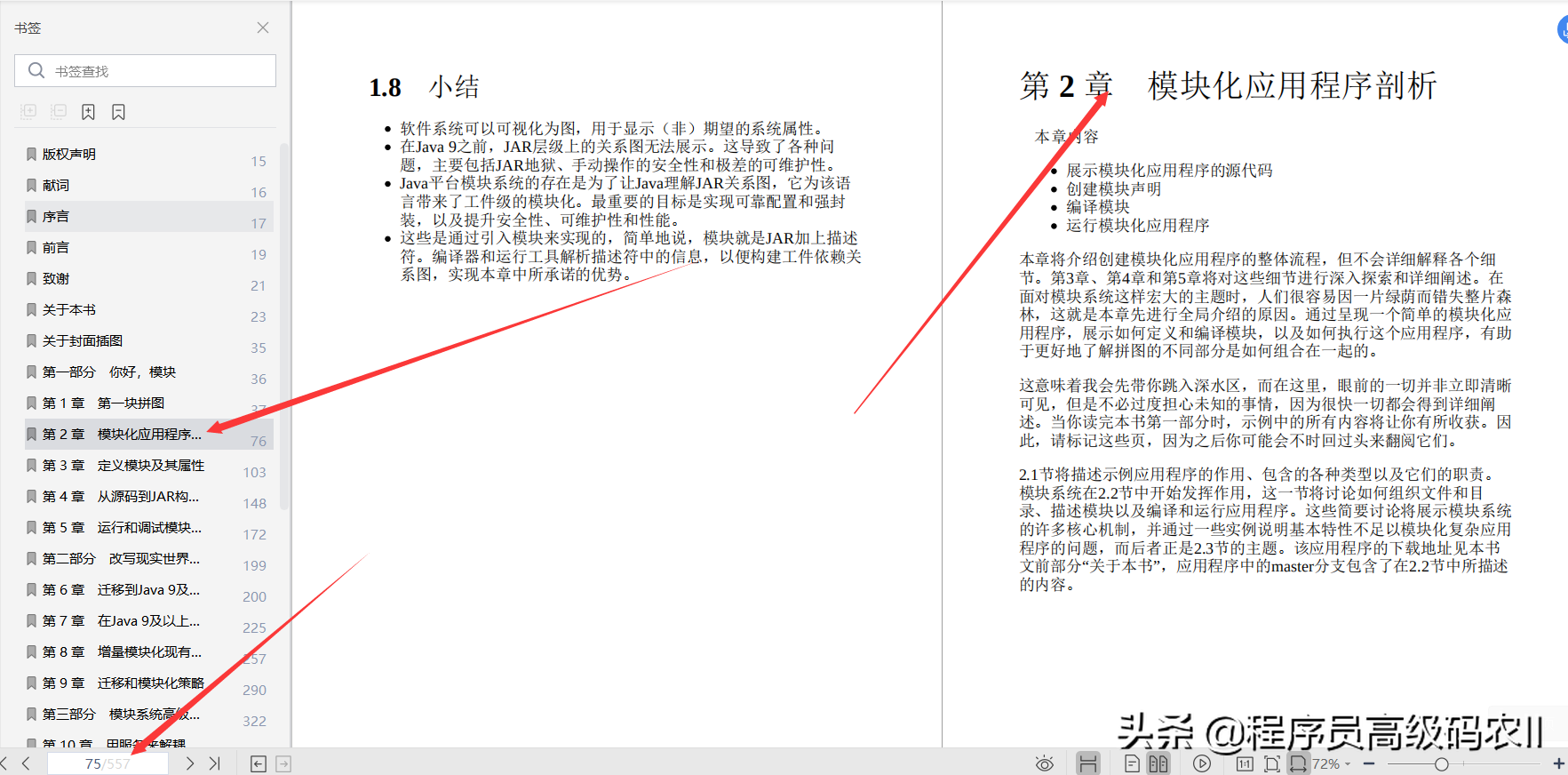Image resolution: width=1568 pixels, height=775 pixels.
Task: Jump to 第一部分 你好，模块
Action: (x=148, y=372)
